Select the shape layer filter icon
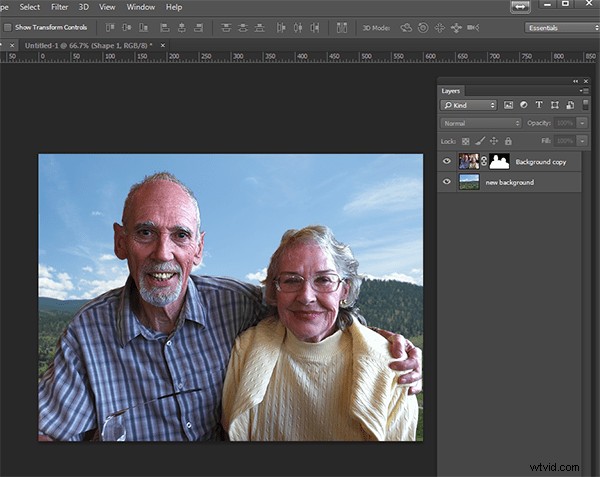This screenshot has height=477, width=600. pos(554,105)
